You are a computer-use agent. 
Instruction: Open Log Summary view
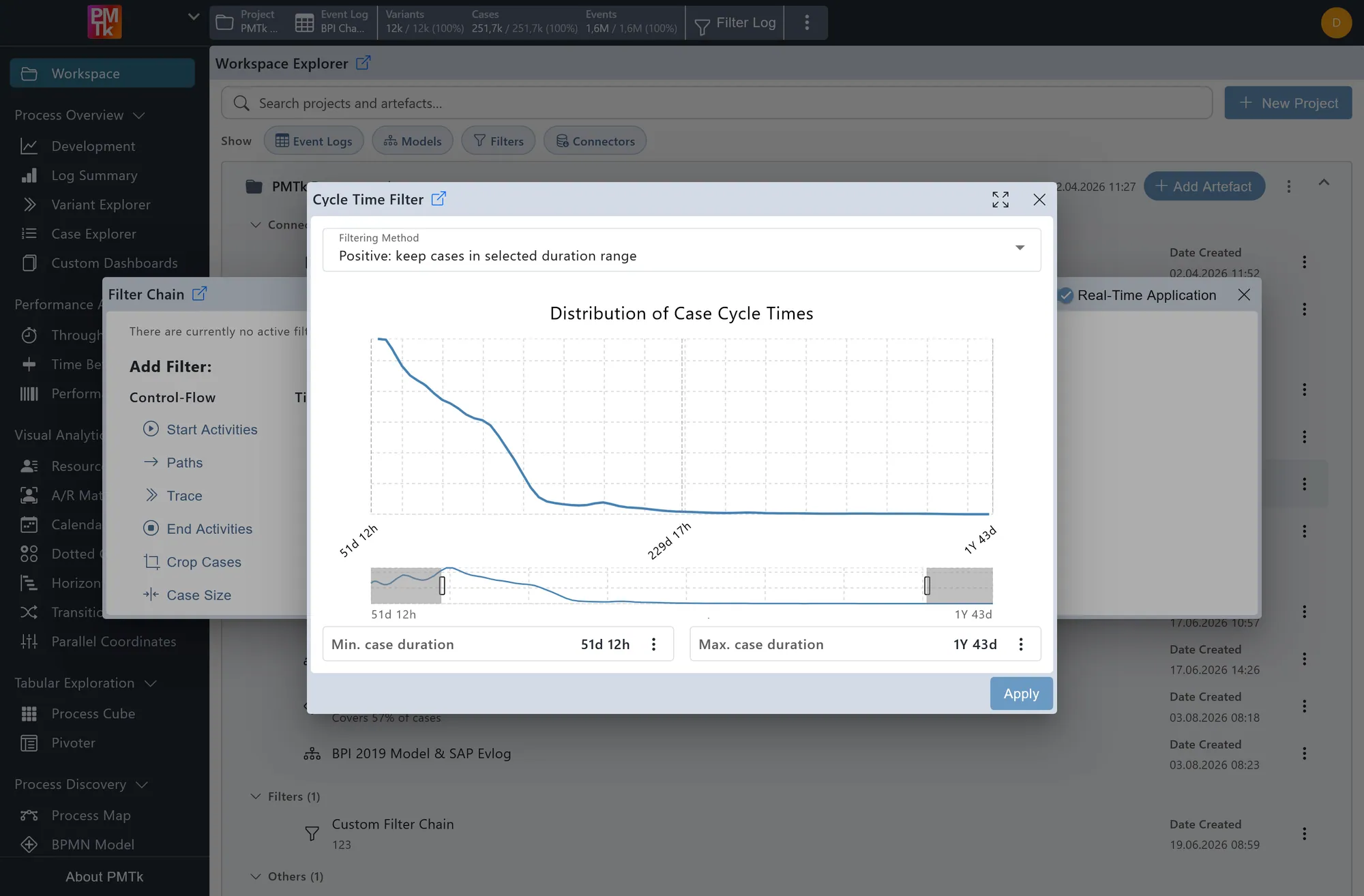pos(94,175)
